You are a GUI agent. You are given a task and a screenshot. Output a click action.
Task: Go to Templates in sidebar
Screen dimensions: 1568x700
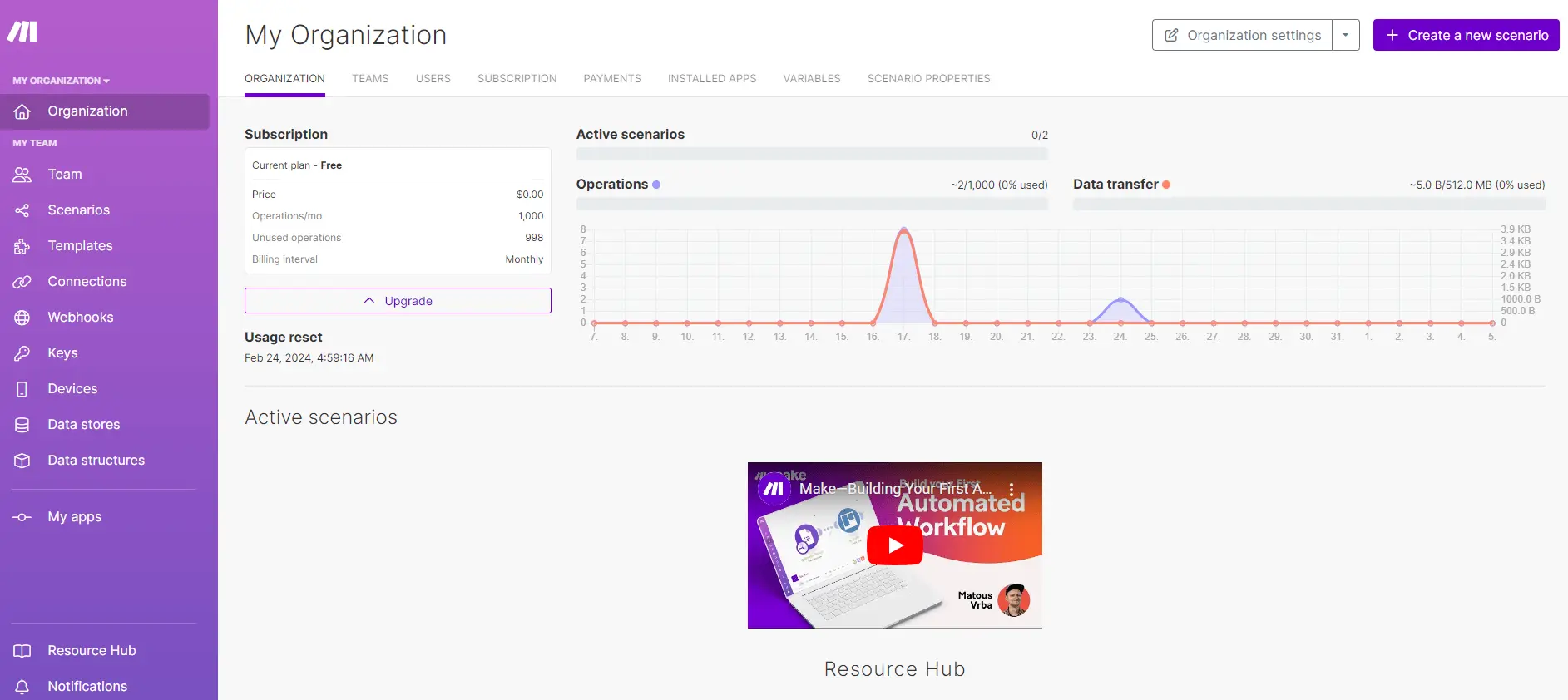[80, 246]
